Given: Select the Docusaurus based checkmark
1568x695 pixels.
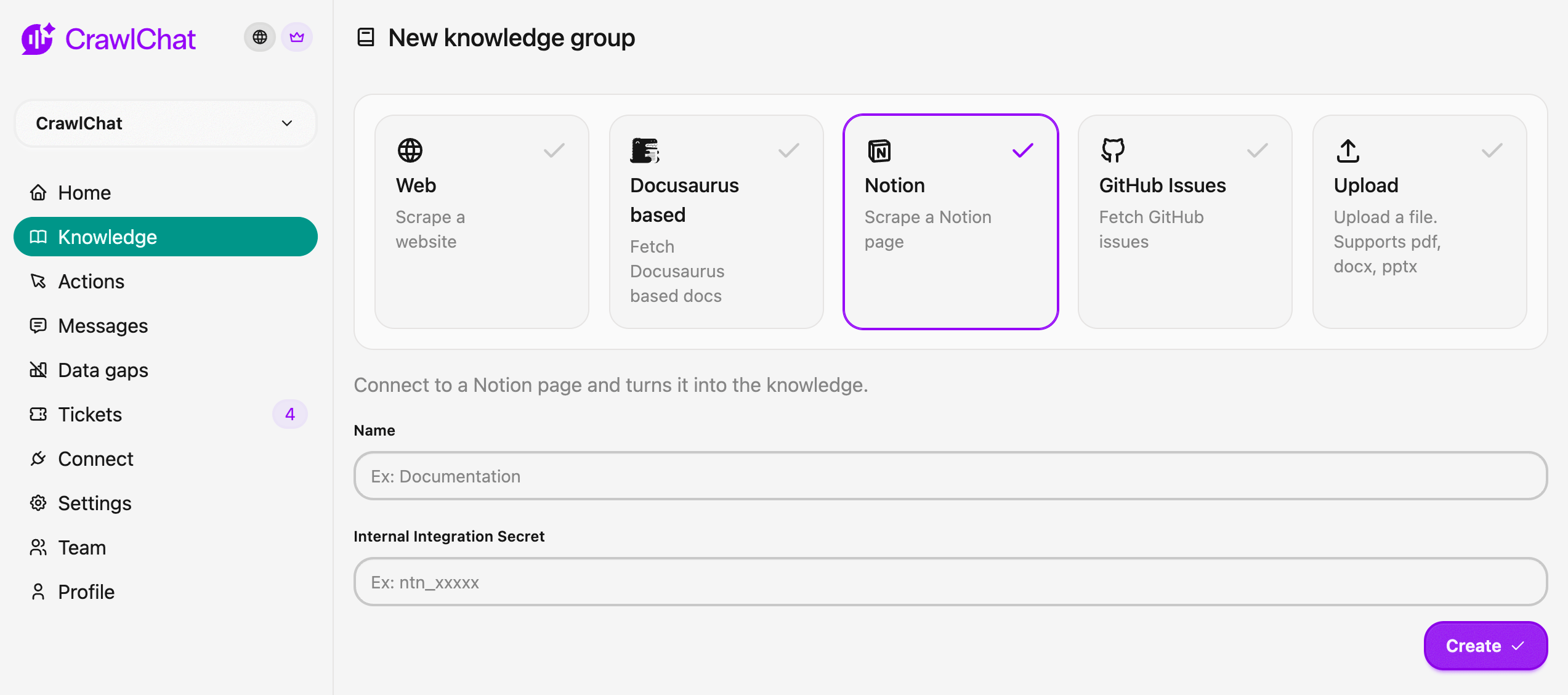Looking at the screenshot, I should (x=789, y=150).
